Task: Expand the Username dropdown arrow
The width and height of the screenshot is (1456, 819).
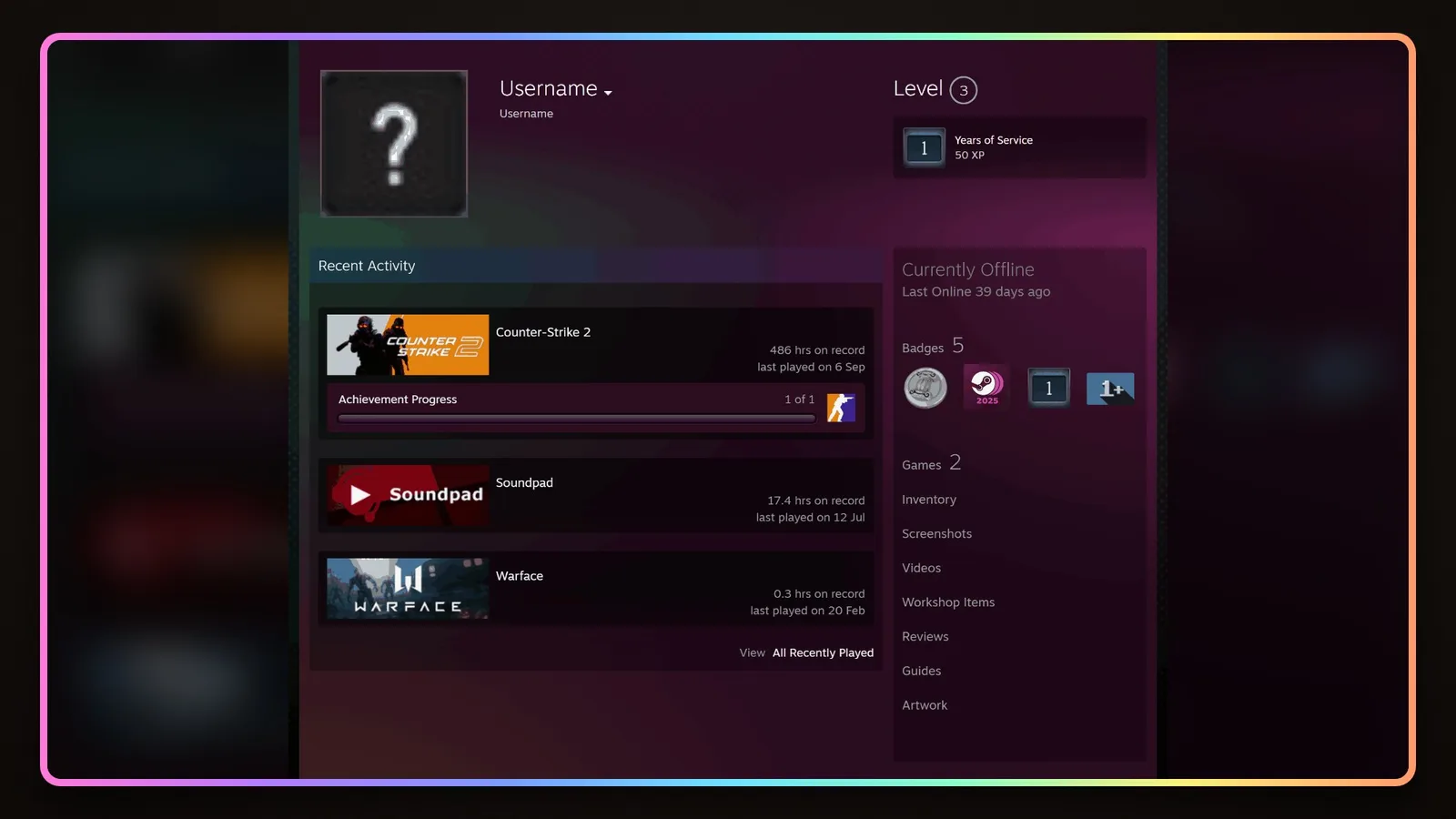Action: point(608,93)
